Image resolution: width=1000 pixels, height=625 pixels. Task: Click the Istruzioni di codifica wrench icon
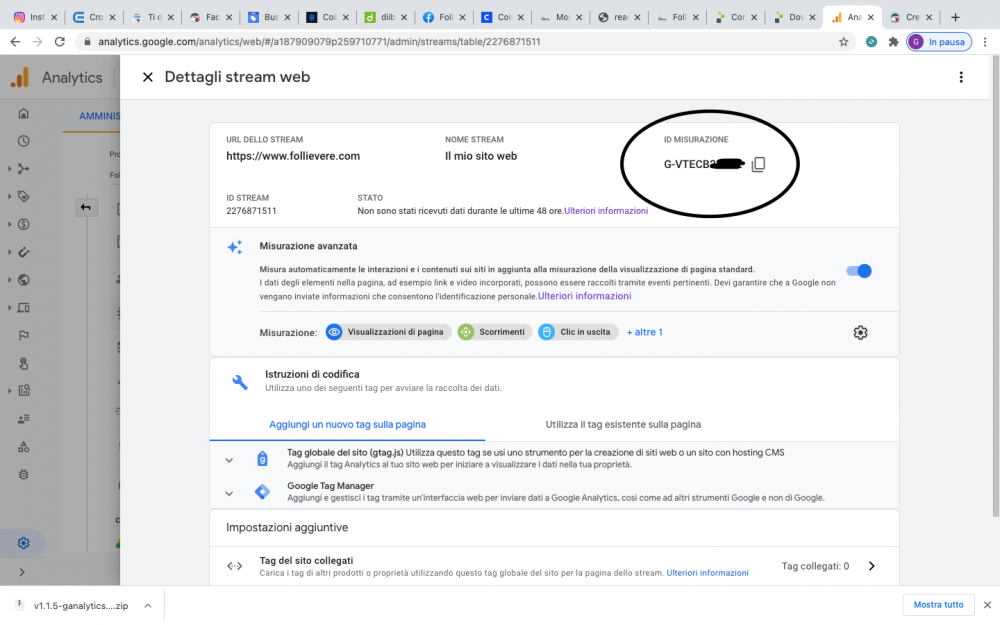coord(240,382)
